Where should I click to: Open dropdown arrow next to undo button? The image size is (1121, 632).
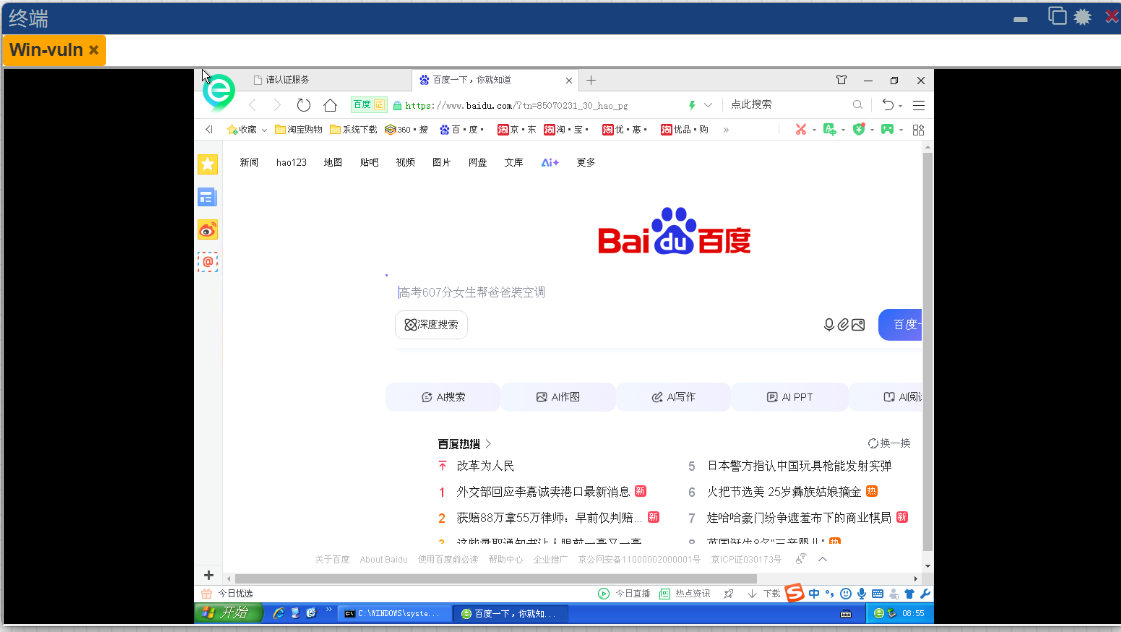pos(900,106)
